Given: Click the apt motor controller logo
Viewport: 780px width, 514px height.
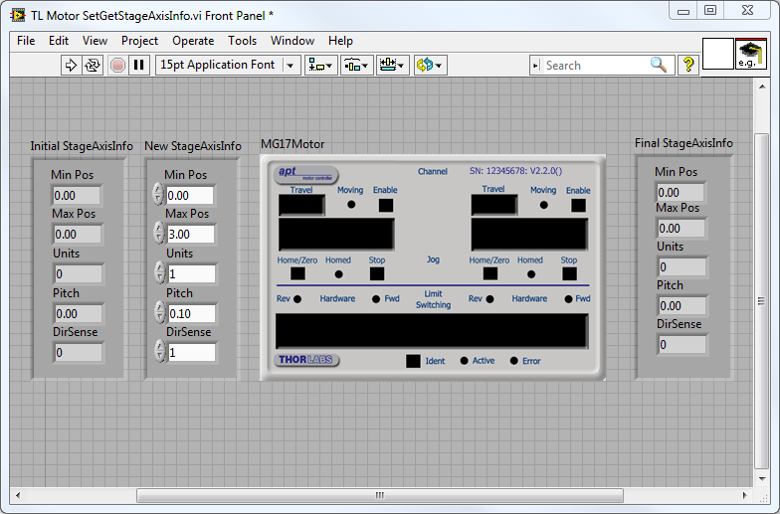Looking at the screenshot, I should (306, 174).
